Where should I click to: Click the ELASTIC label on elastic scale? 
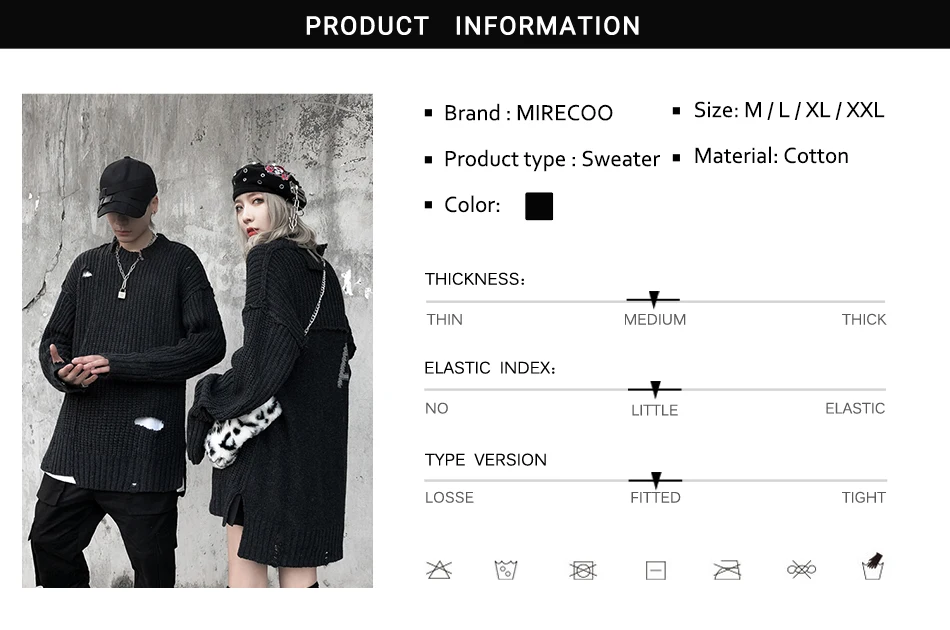[x=855, y=408]
